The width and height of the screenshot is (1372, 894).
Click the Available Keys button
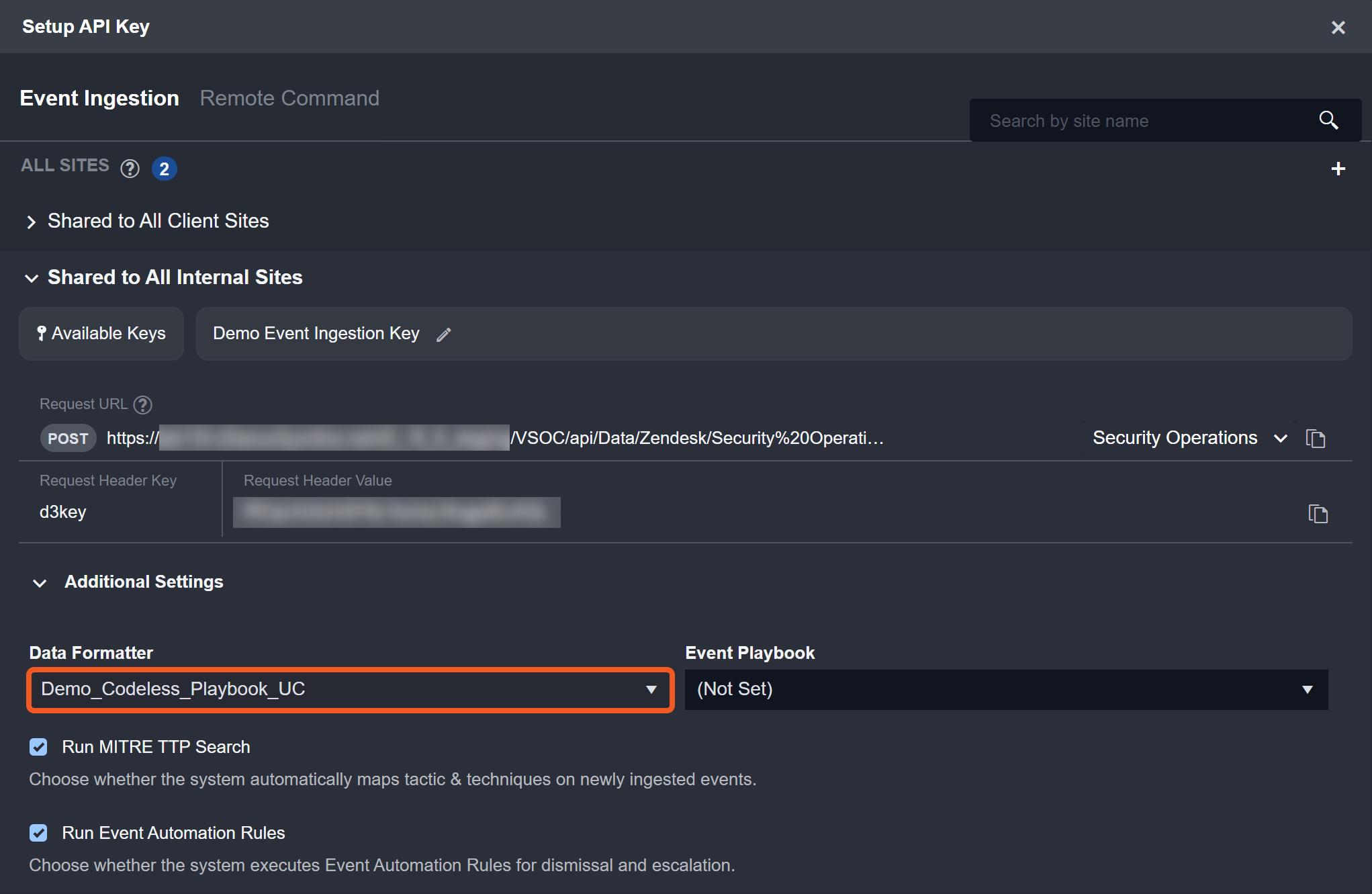101,334
